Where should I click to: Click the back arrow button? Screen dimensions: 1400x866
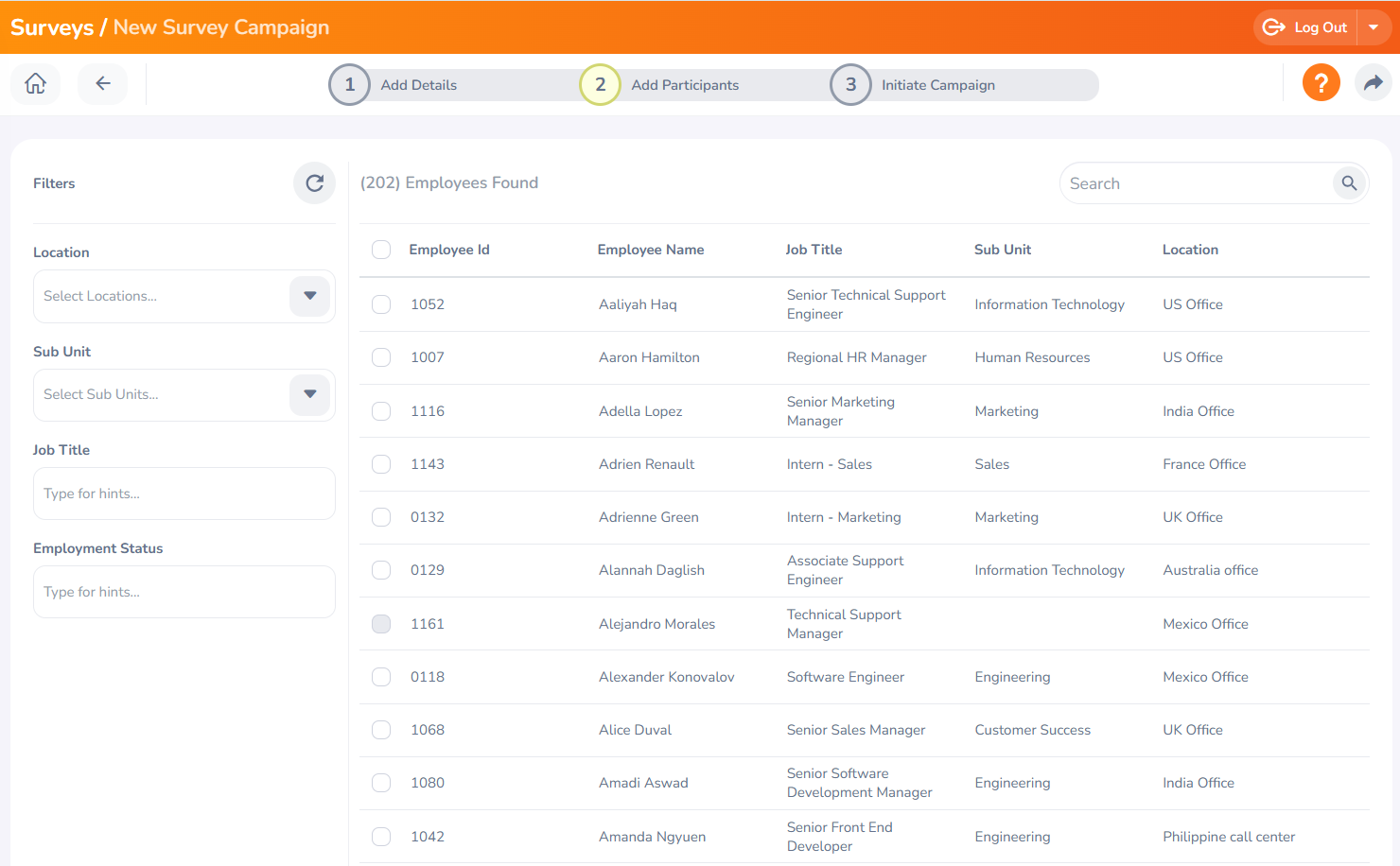[103, 84]
